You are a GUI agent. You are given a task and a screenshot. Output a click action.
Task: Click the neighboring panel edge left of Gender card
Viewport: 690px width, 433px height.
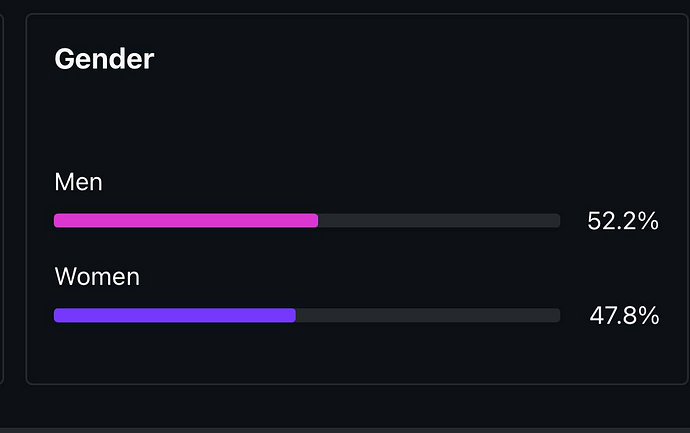point(3,200)
